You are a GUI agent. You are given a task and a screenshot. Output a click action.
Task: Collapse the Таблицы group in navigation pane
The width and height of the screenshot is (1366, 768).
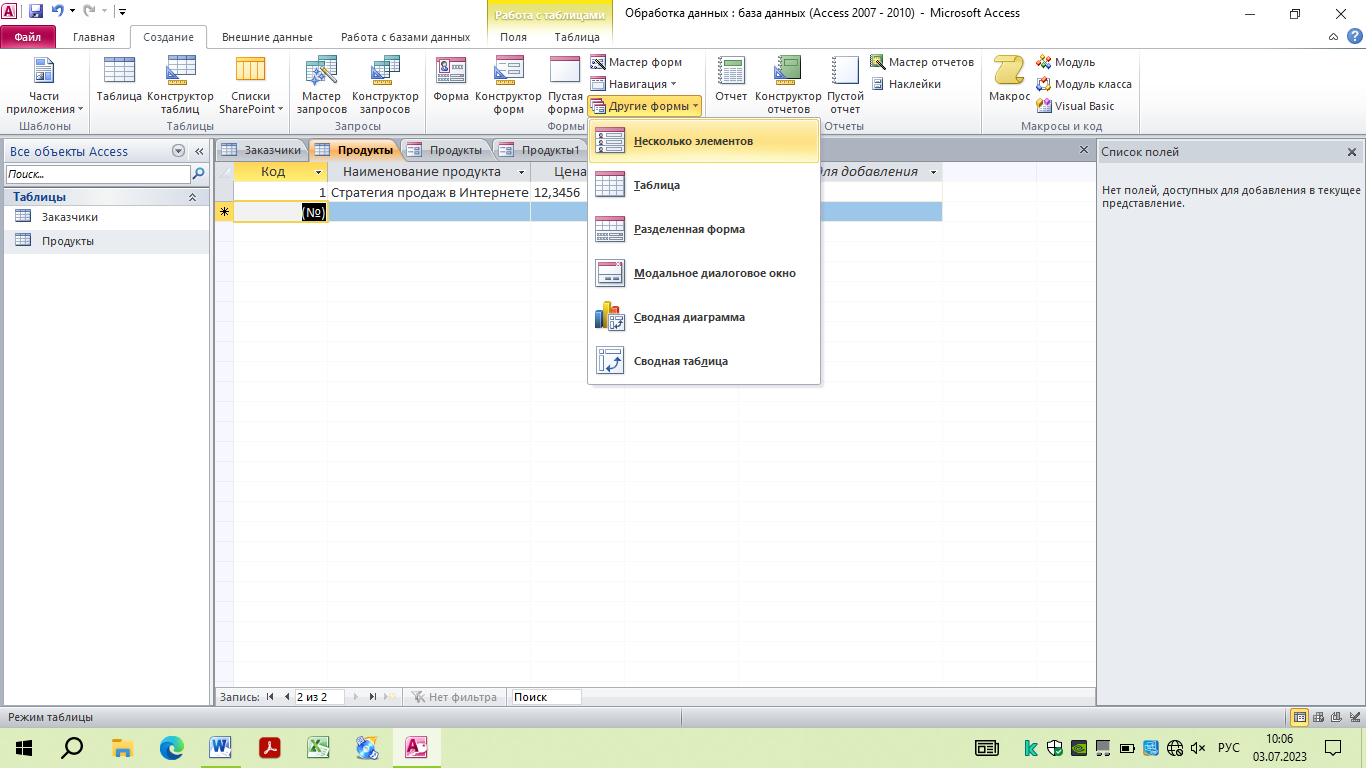click(x=193, y=197)
